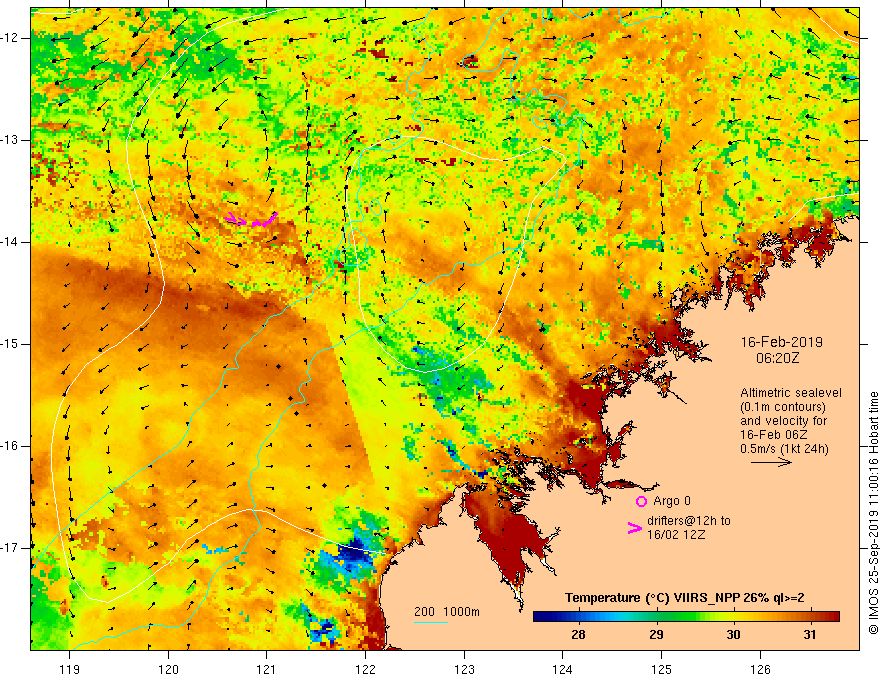The width and height of the screenshot is (880, 680).
Task: Click the '(0.1m contours)' text
Action: coord(783,407)
